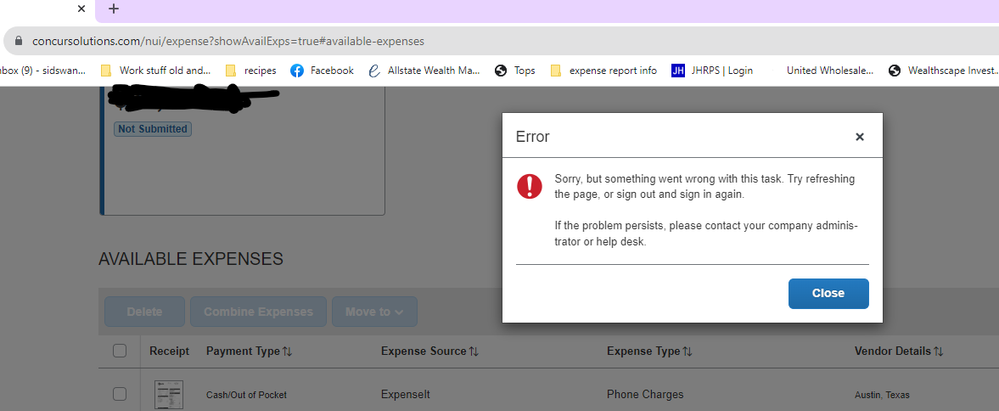Open the Allstate Wealth Ma... bookmark
The height and width of the screenshot is (411, 999).
424,71
